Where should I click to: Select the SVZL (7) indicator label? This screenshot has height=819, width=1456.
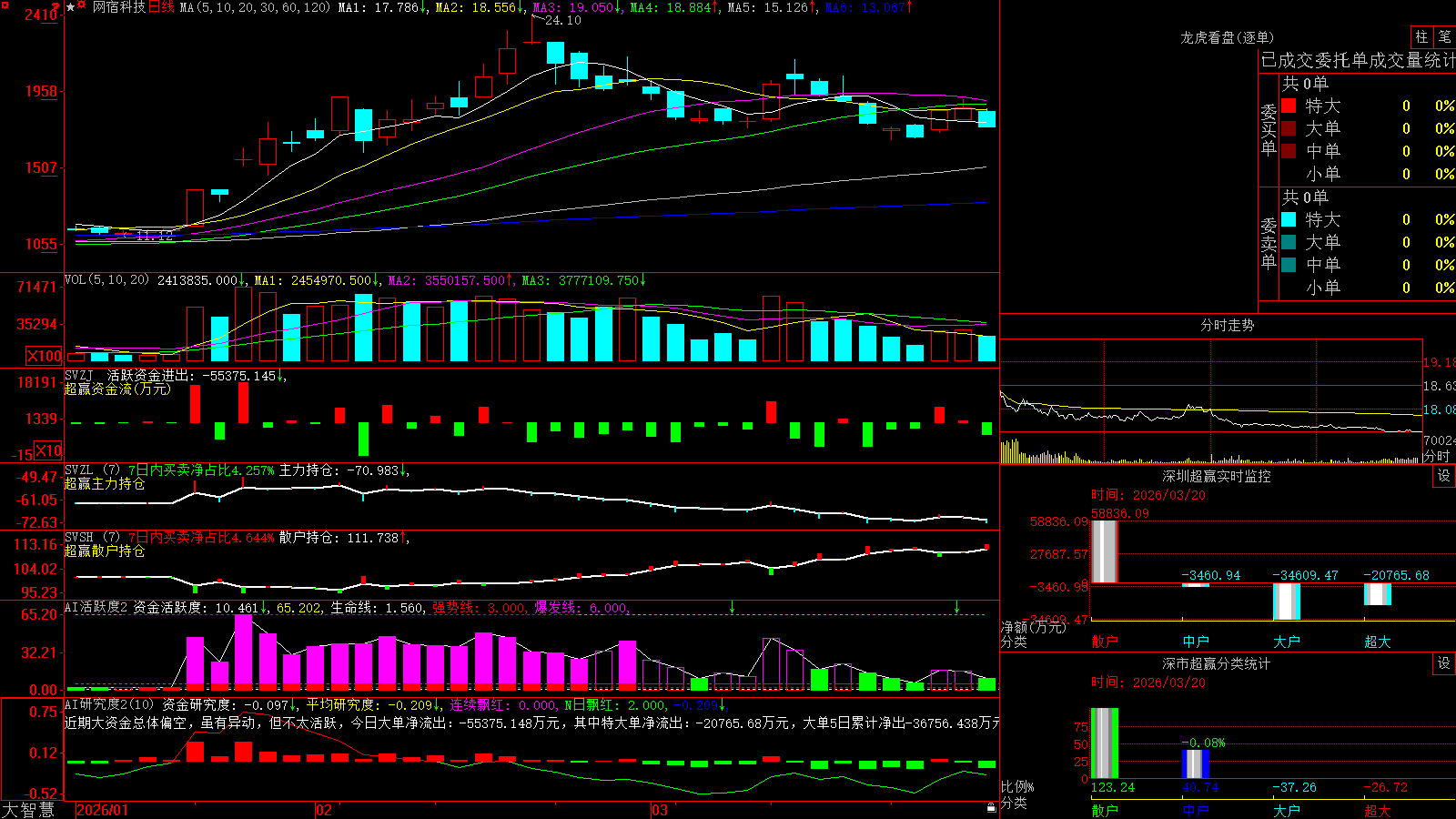pos(92,470)
